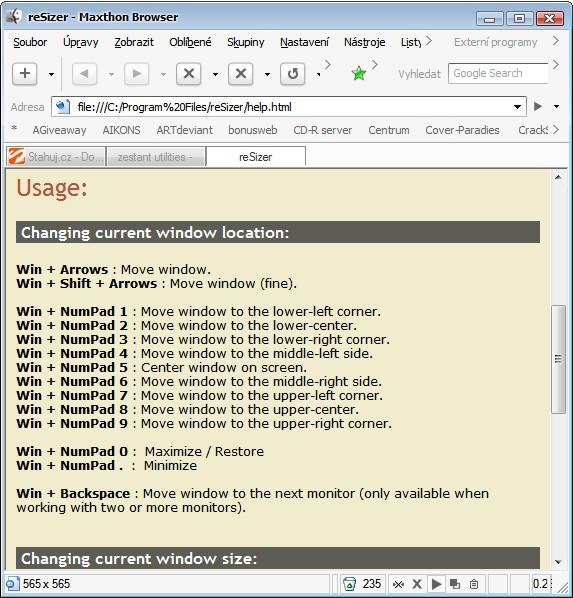Click the asterisk at the start of favorites bar

coord(14,129)
